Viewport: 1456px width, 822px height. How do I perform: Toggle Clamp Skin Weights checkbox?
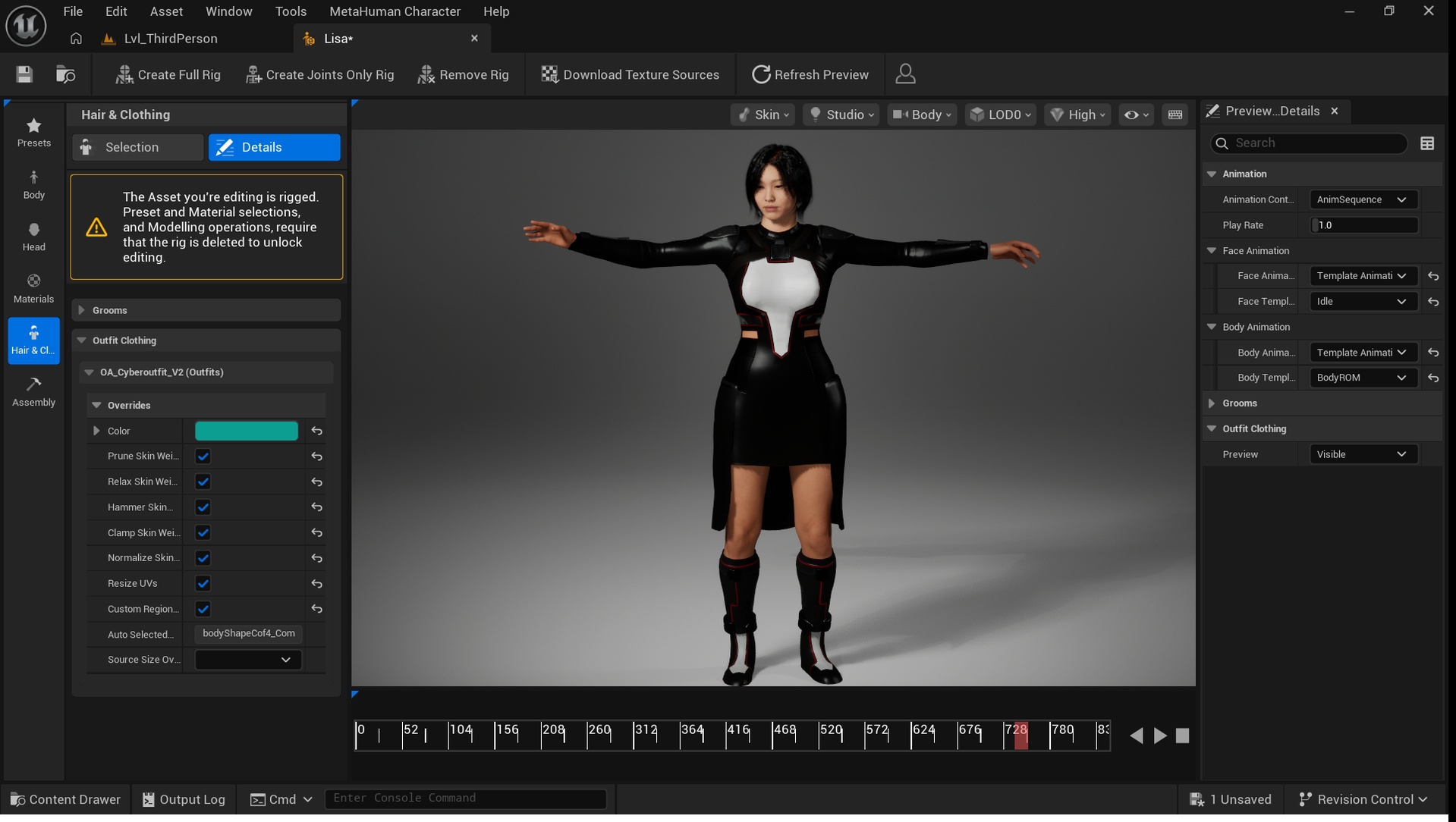tap(203, 533)
